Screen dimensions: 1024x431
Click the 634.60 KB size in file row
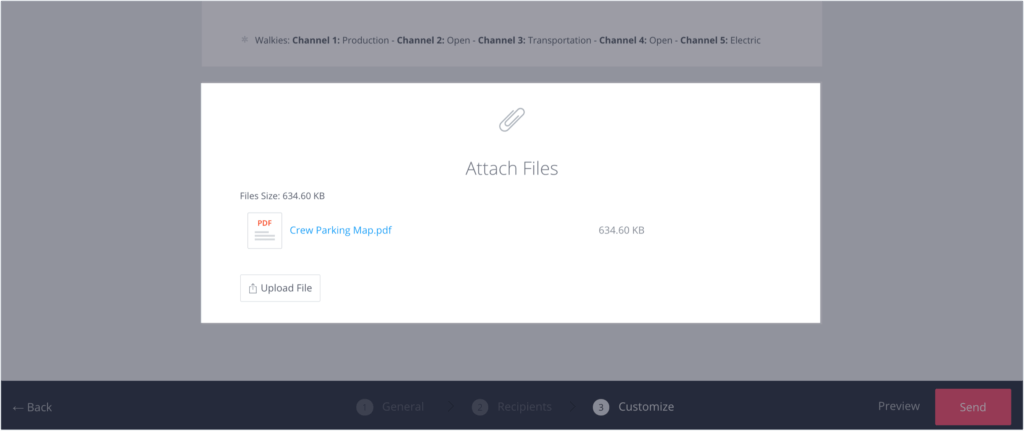coord(621,230)
